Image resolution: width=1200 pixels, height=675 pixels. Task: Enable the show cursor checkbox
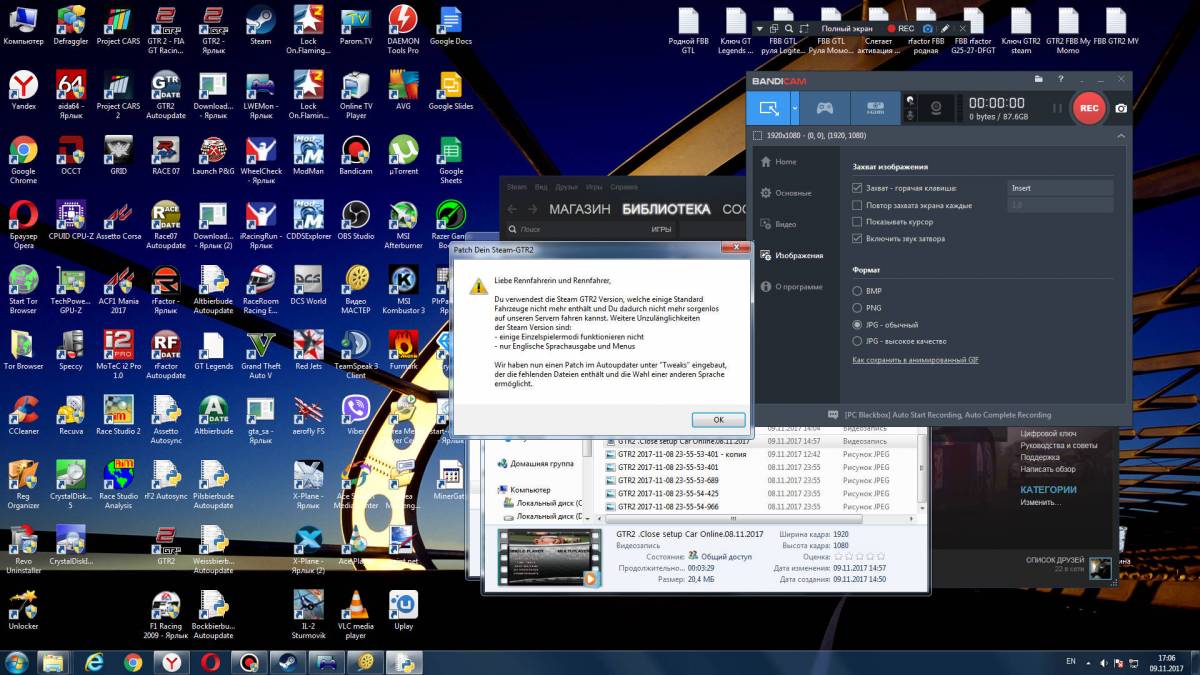857,221
